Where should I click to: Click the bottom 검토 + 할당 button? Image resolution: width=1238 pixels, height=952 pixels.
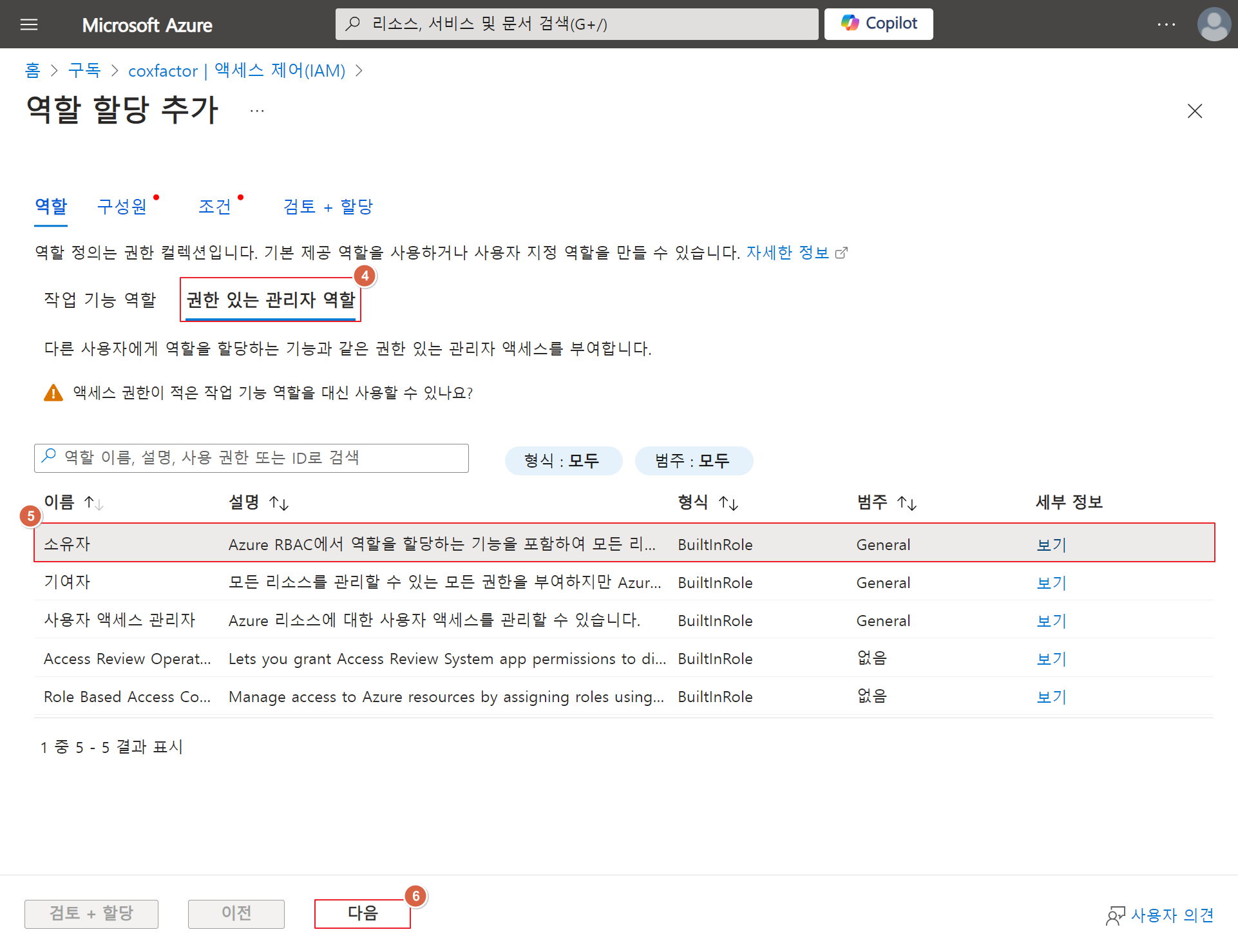[x=91, y=913]
